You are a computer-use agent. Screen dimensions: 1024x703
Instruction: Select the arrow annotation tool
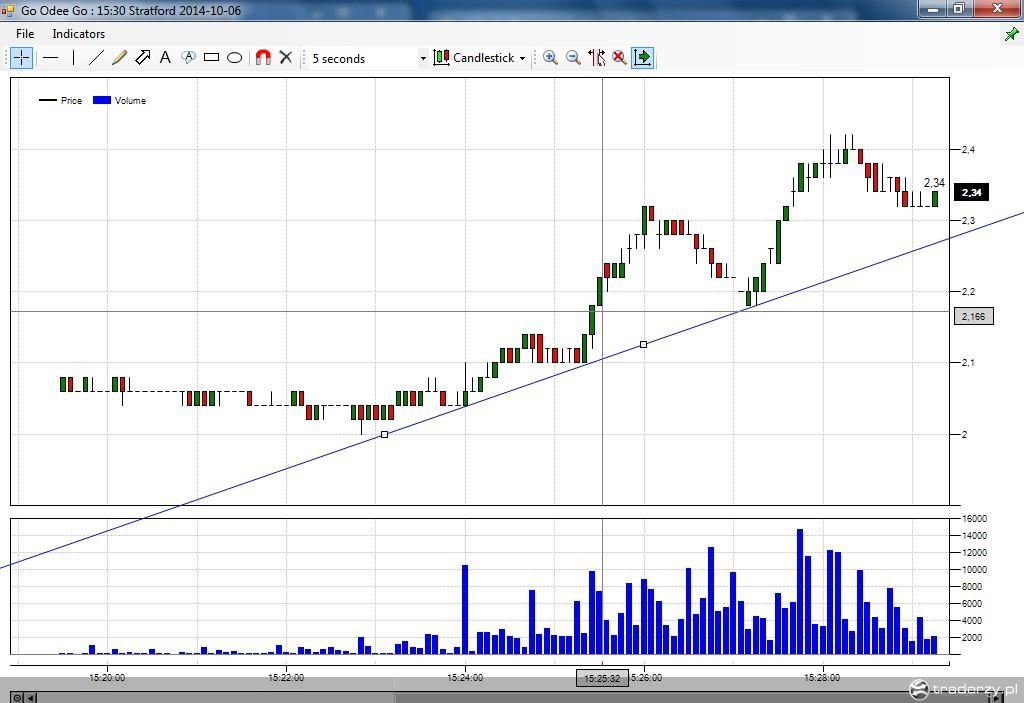pos(142,57)
